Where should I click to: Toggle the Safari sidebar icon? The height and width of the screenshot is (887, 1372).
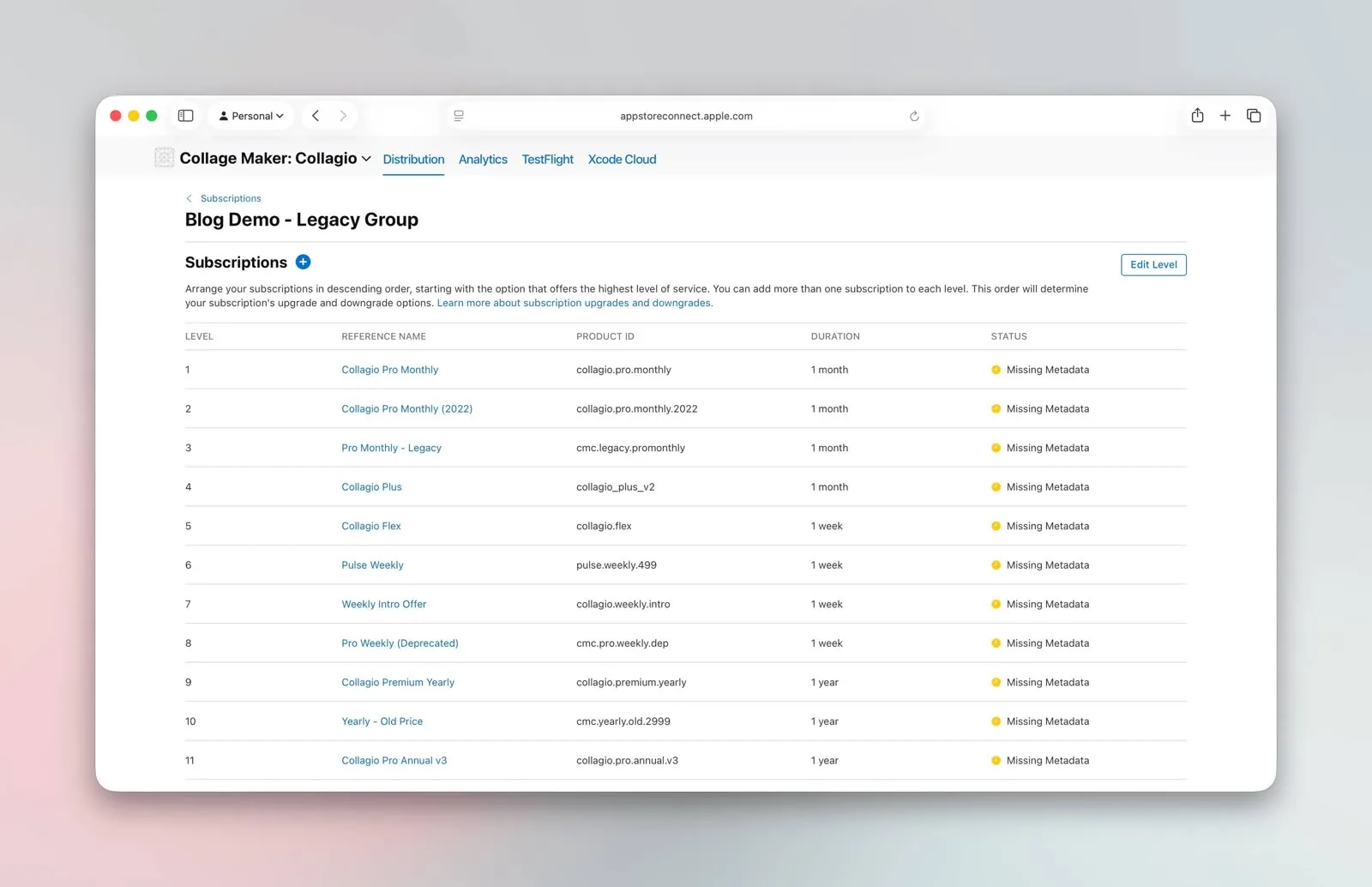[x=185, y=116]
